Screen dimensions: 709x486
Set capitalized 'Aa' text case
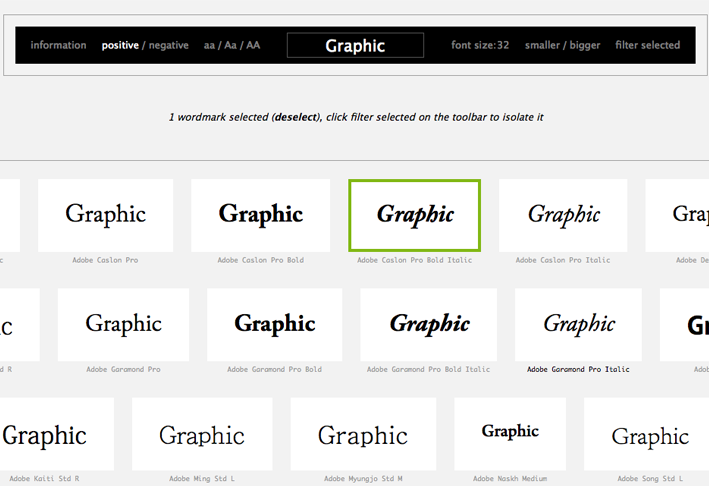pyautogui.click(x=231, y=45)
